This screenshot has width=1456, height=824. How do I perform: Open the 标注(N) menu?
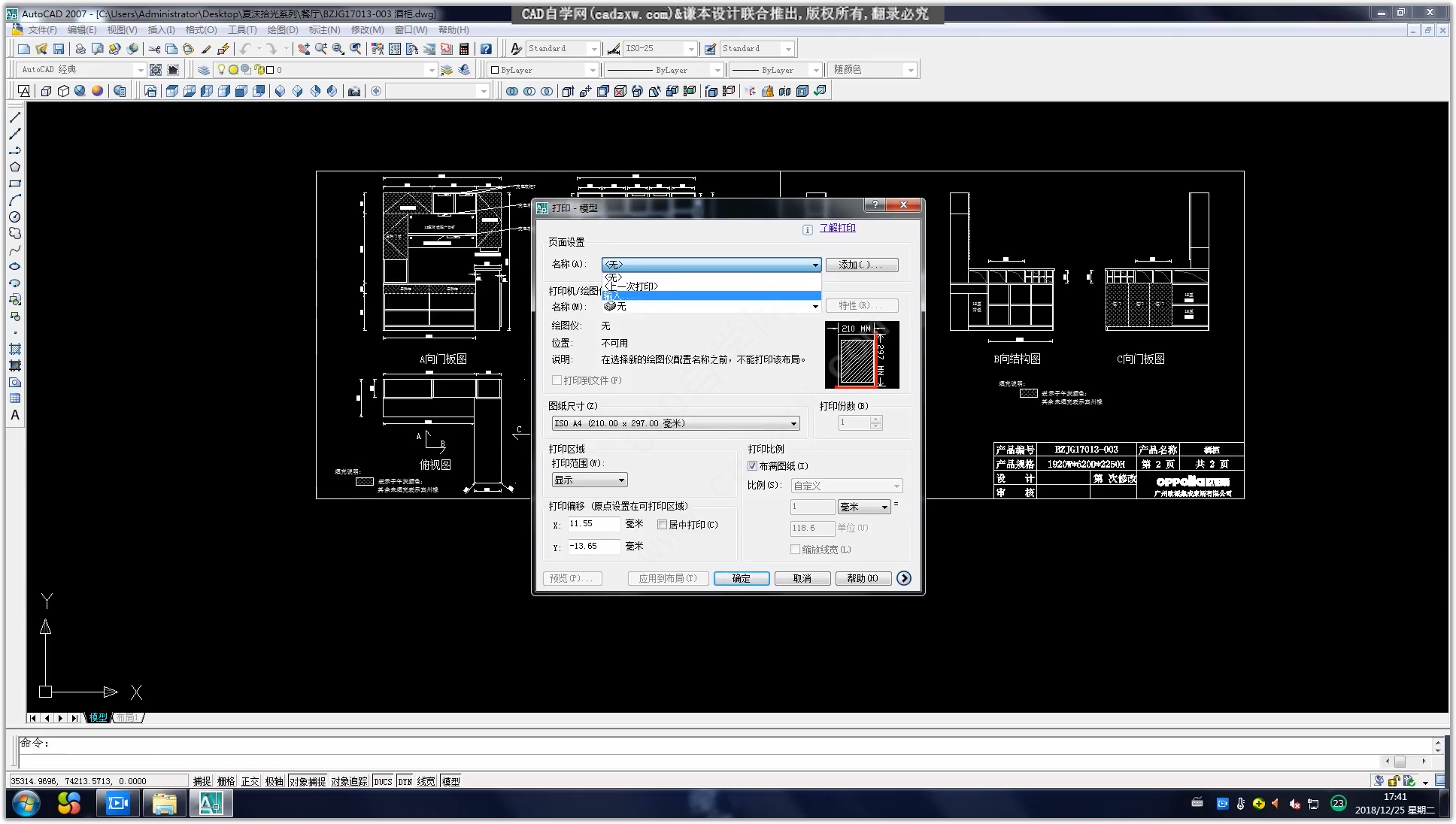click(324, 30)
